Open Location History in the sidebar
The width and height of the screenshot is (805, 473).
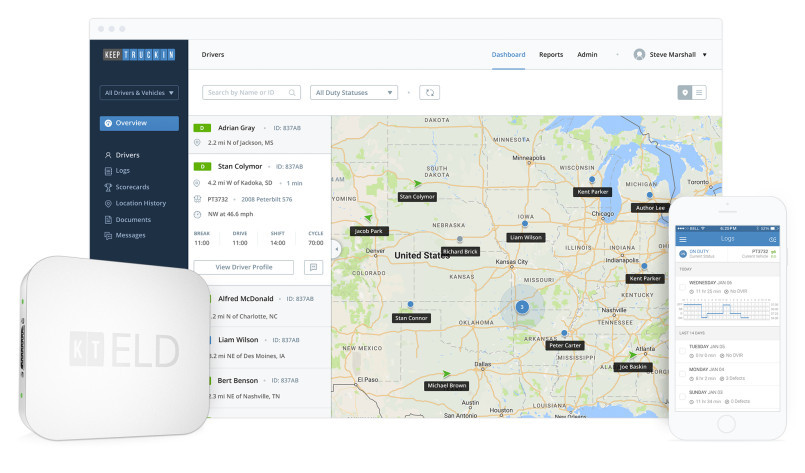click(x=135, y=203)
